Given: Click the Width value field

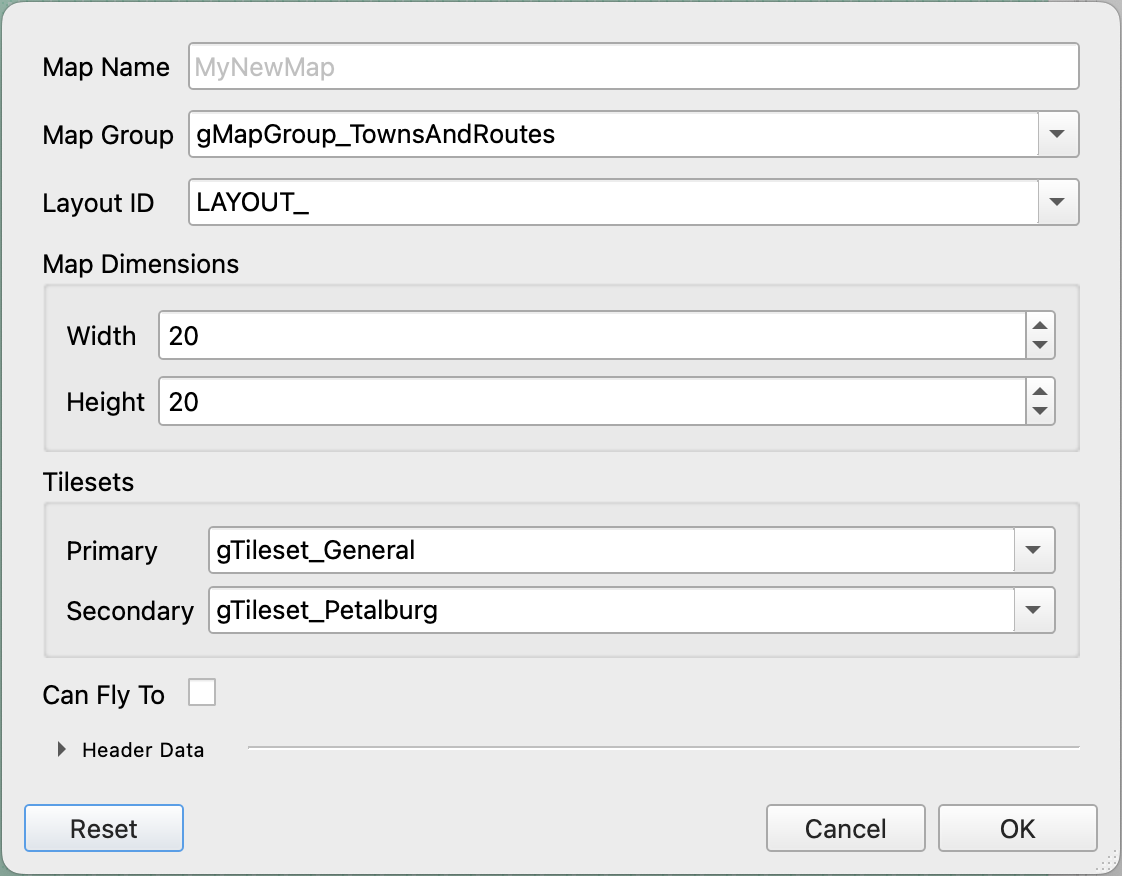Looking at the screenshot, I should [590, 336].
